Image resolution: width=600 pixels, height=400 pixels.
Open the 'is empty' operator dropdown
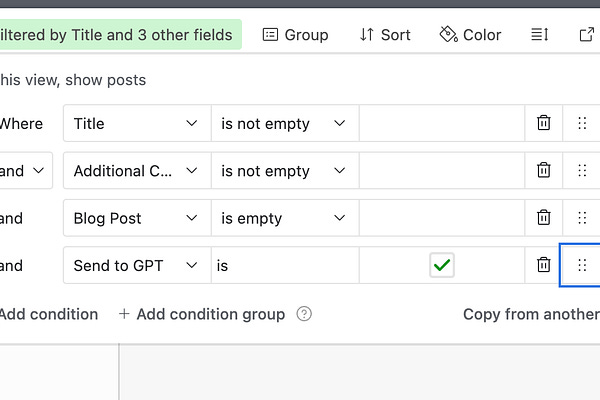(x=285, y=218)
